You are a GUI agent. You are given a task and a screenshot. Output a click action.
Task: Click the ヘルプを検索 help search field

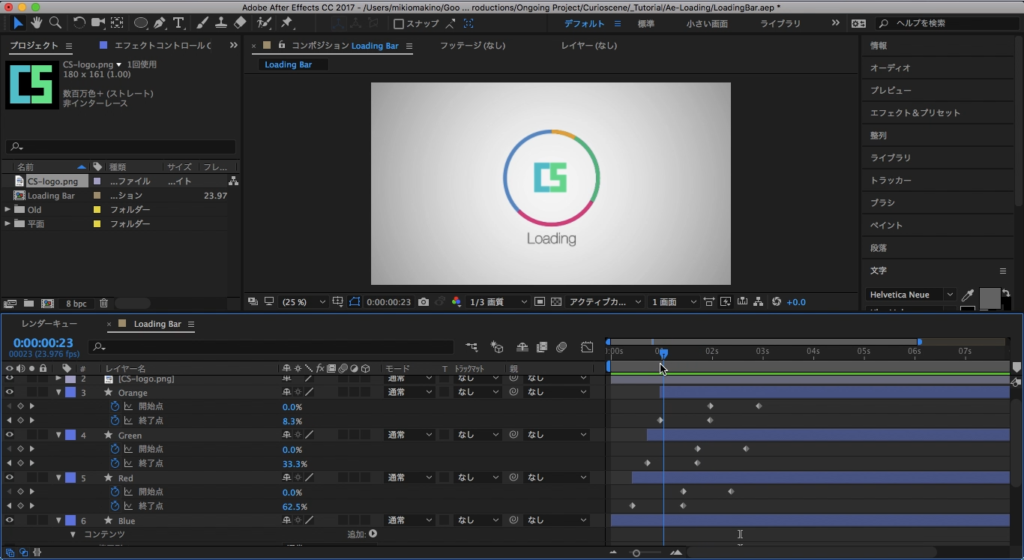(x=943, y=23)
